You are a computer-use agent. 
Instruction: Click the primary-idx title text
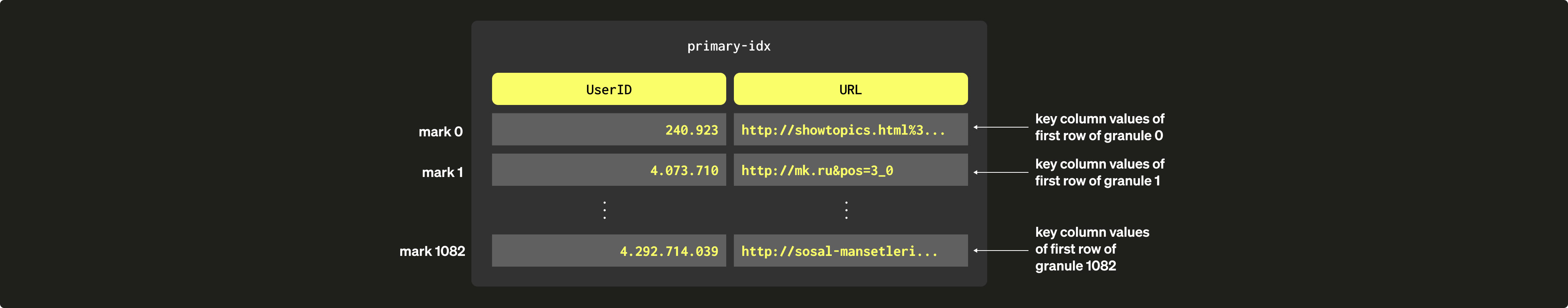[728, 46]
